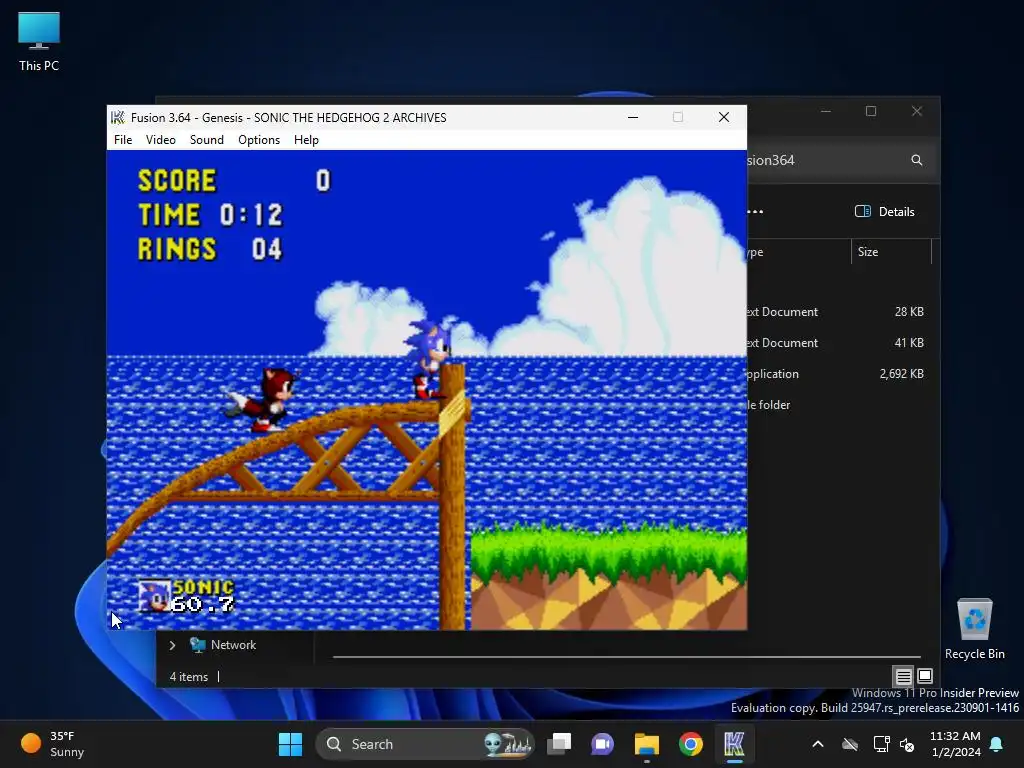Select the Recycle Bin desktop icon
Screen dimensions: 1024x768
[974, 629]
